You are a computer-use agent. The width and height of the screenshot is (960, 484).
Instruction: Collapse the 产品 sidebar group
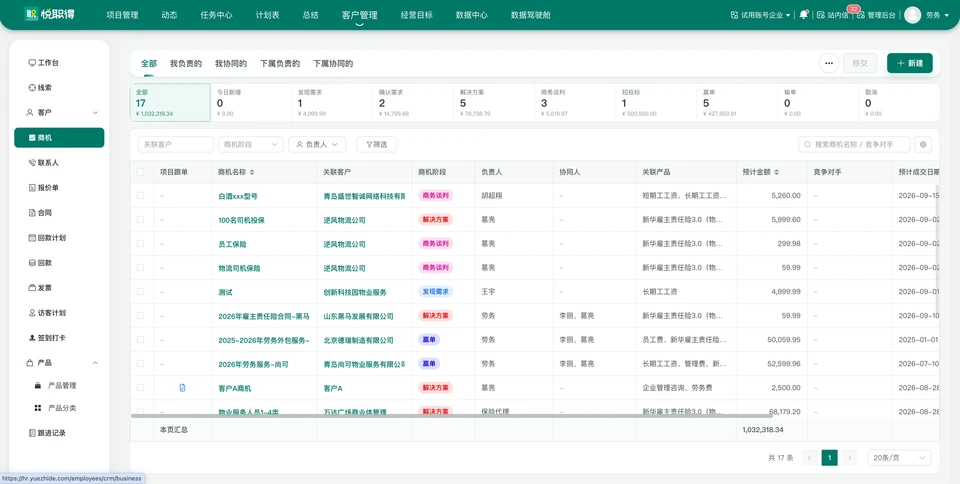(x=95, y=363)
